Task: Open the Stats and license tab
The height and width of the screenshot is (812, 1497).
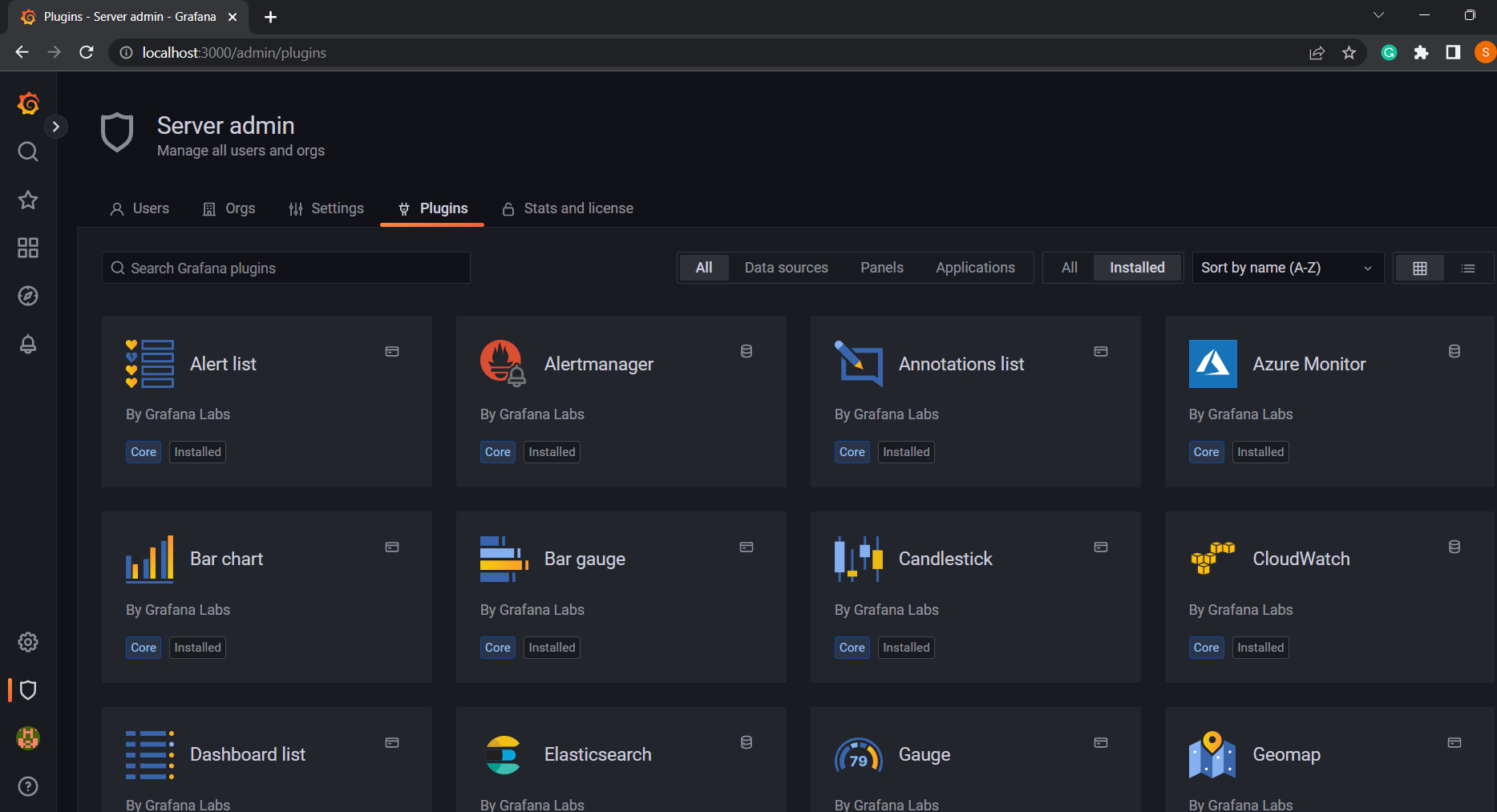Action: click(568, 208)
